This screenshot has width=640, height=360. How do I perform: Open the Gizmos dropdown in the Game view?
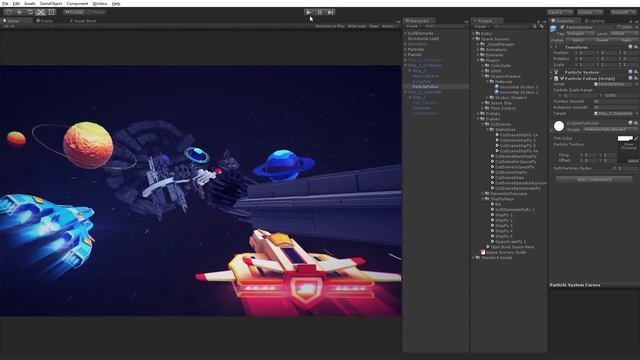click(x=389, y=26)
